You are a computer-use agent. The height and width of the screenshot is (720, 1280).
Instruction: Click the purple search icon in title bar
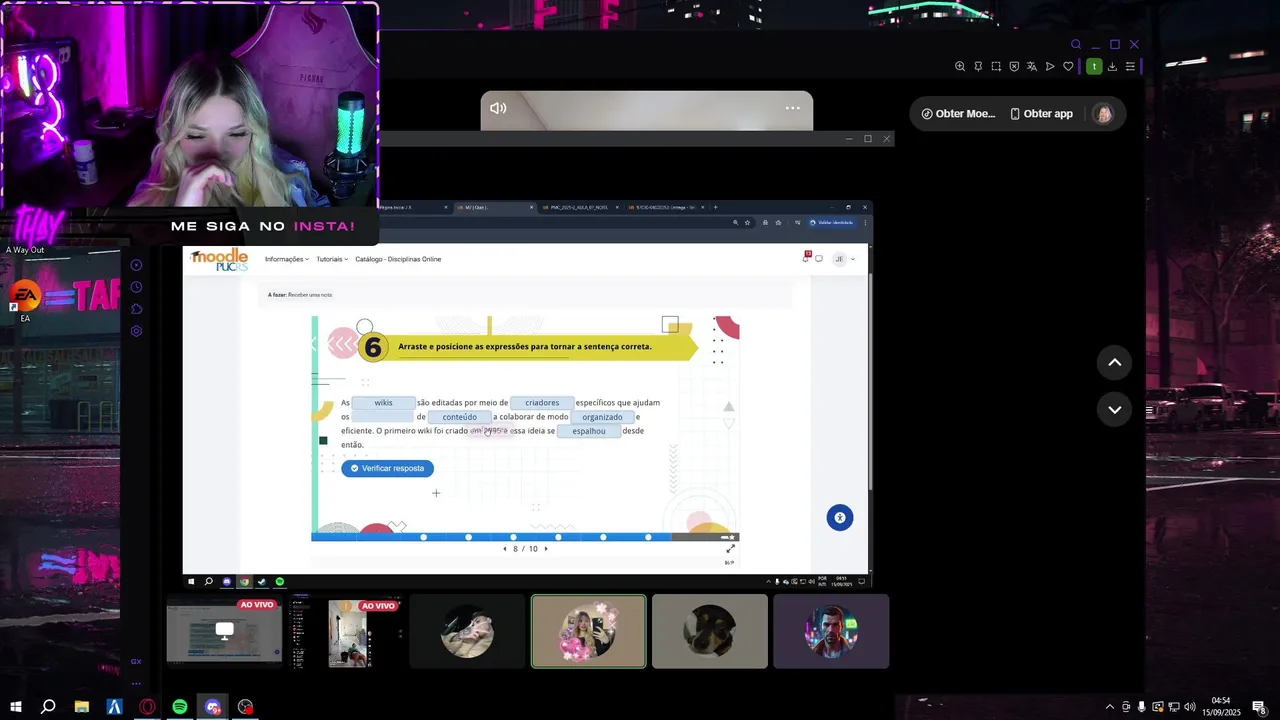tap(1076, 44)
